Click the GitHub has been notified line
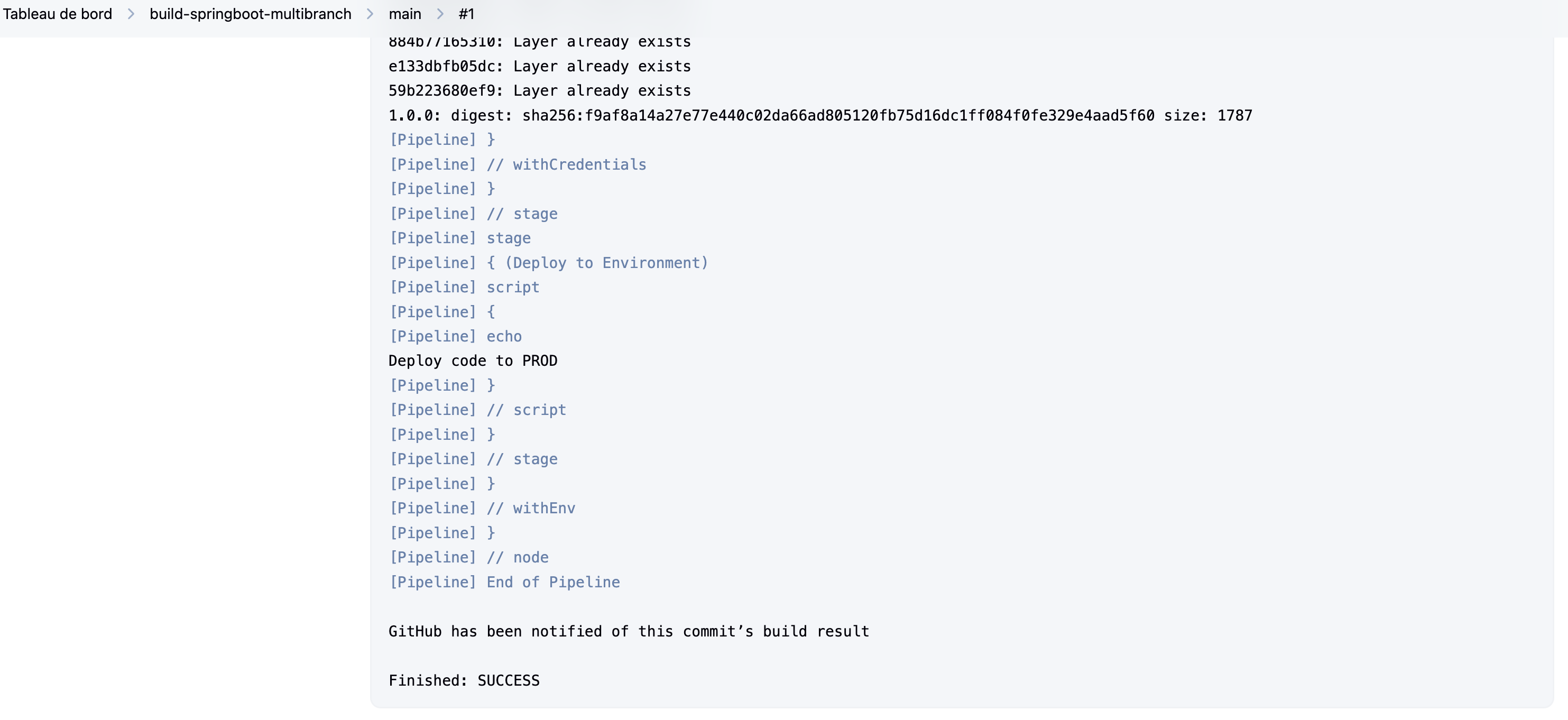Viewport: 1568px width, 720px height. coord(628,631)
